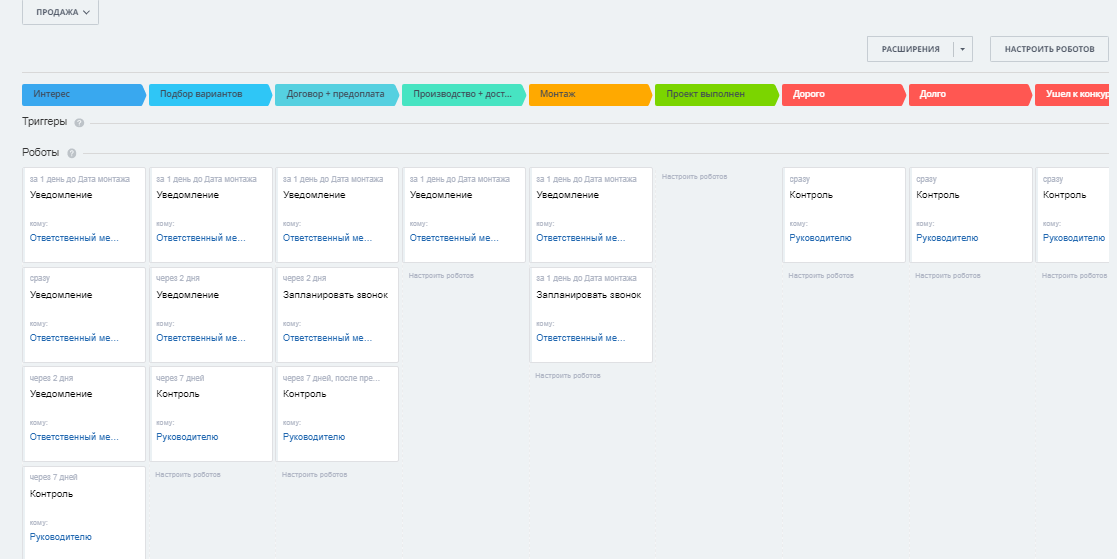Select the Долго stage
Image resolution: width=1117 pixels, height=559 pixels.
[x=968, y=95]
